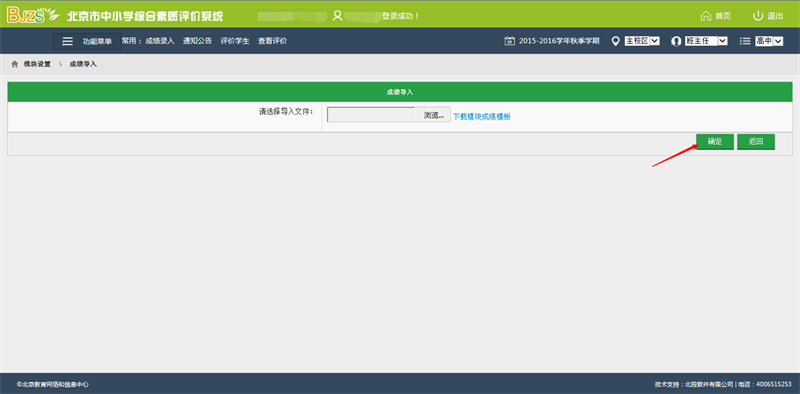The width and height of the screenshot is (800, 394).
Task: Expand the 主校区 campus dropdown
Action: [642, 41]
